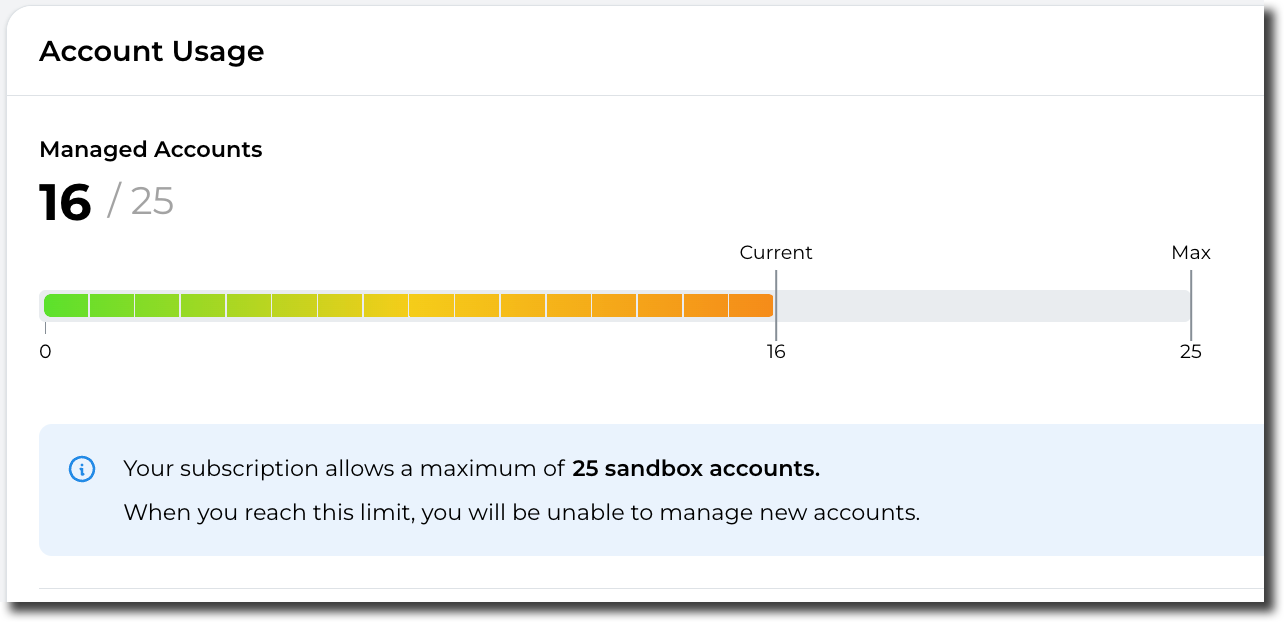Screen dimensions: 1284x622
Task: Click the Max marker label above bar
Action: point(1190,253)
